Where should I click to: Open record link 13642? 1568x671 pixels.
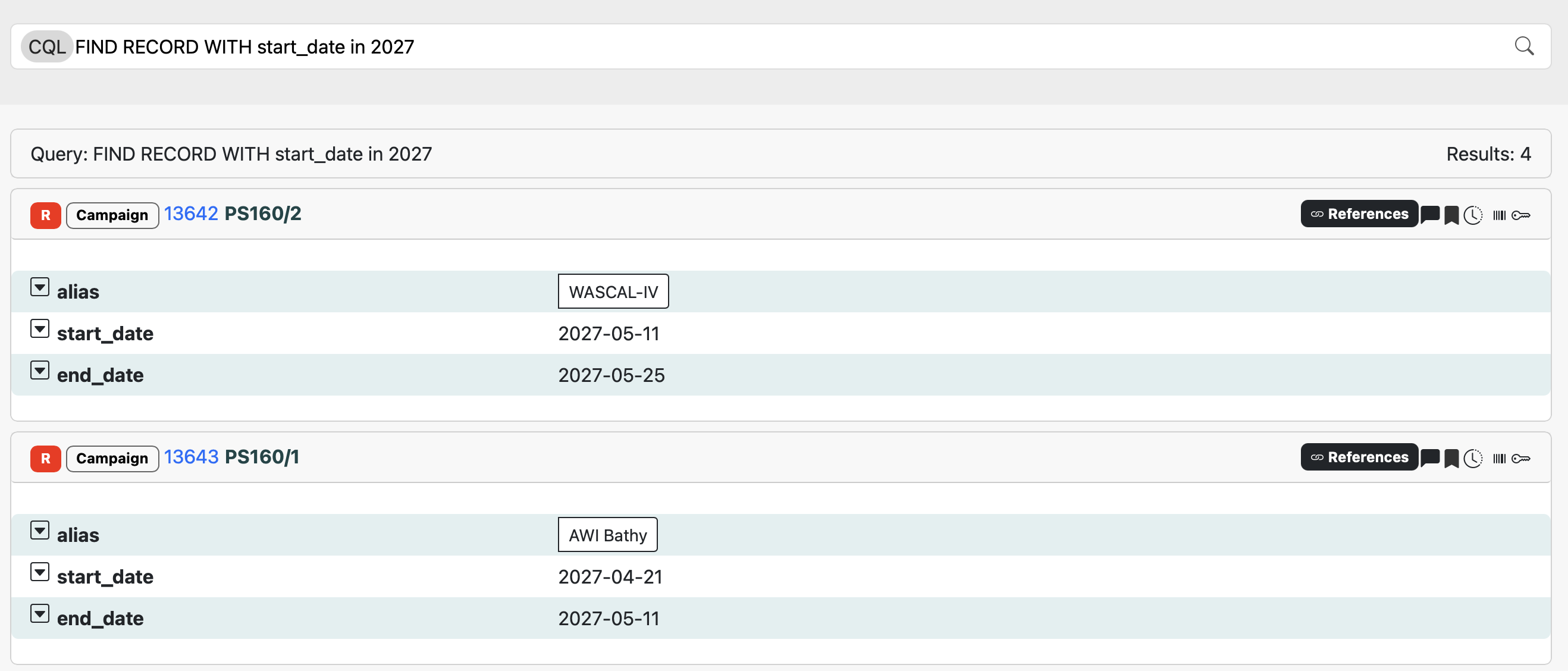pyautogui.click(x=190, y=214)
